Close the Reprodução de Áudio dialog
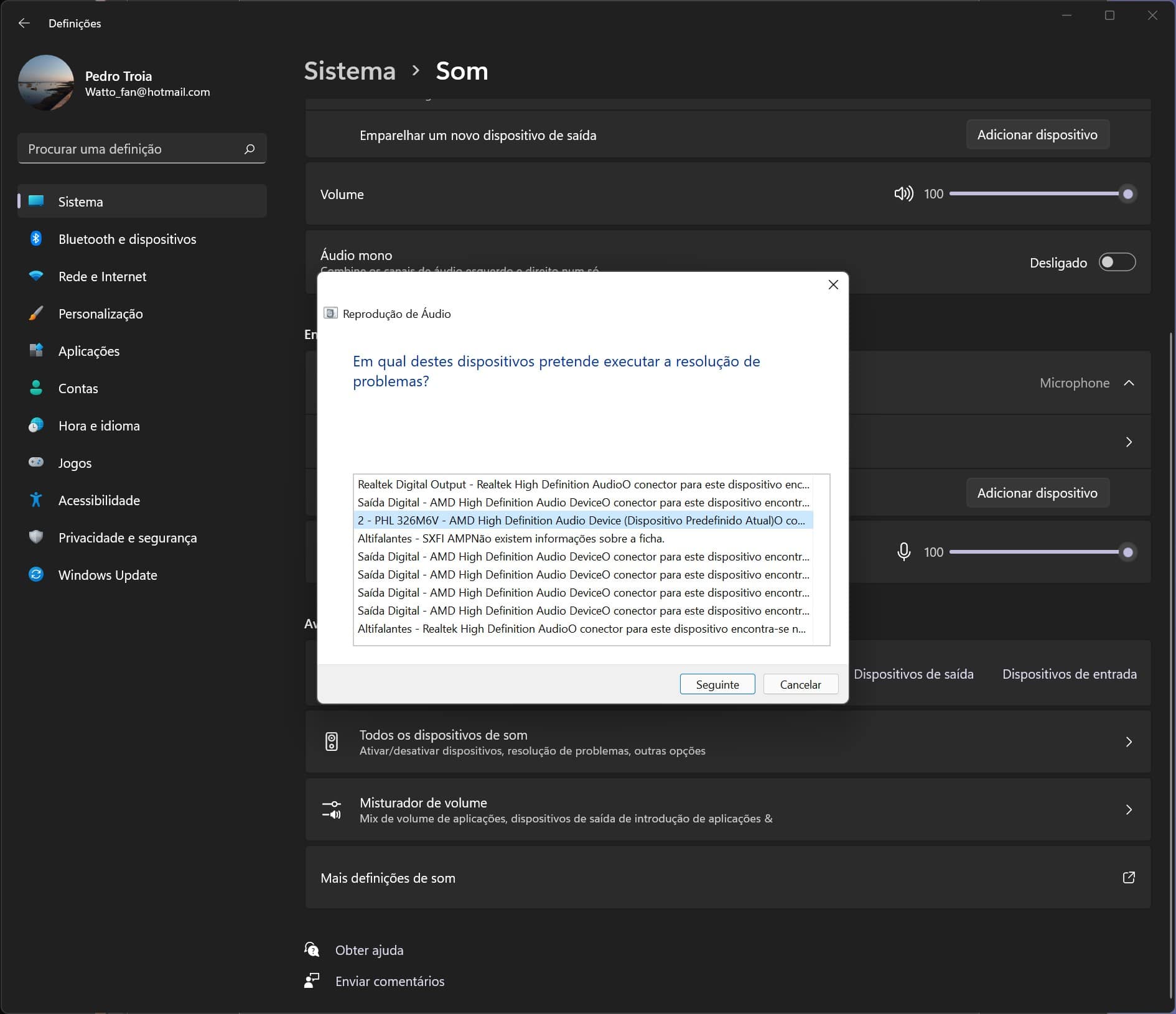 coord(833,285)
